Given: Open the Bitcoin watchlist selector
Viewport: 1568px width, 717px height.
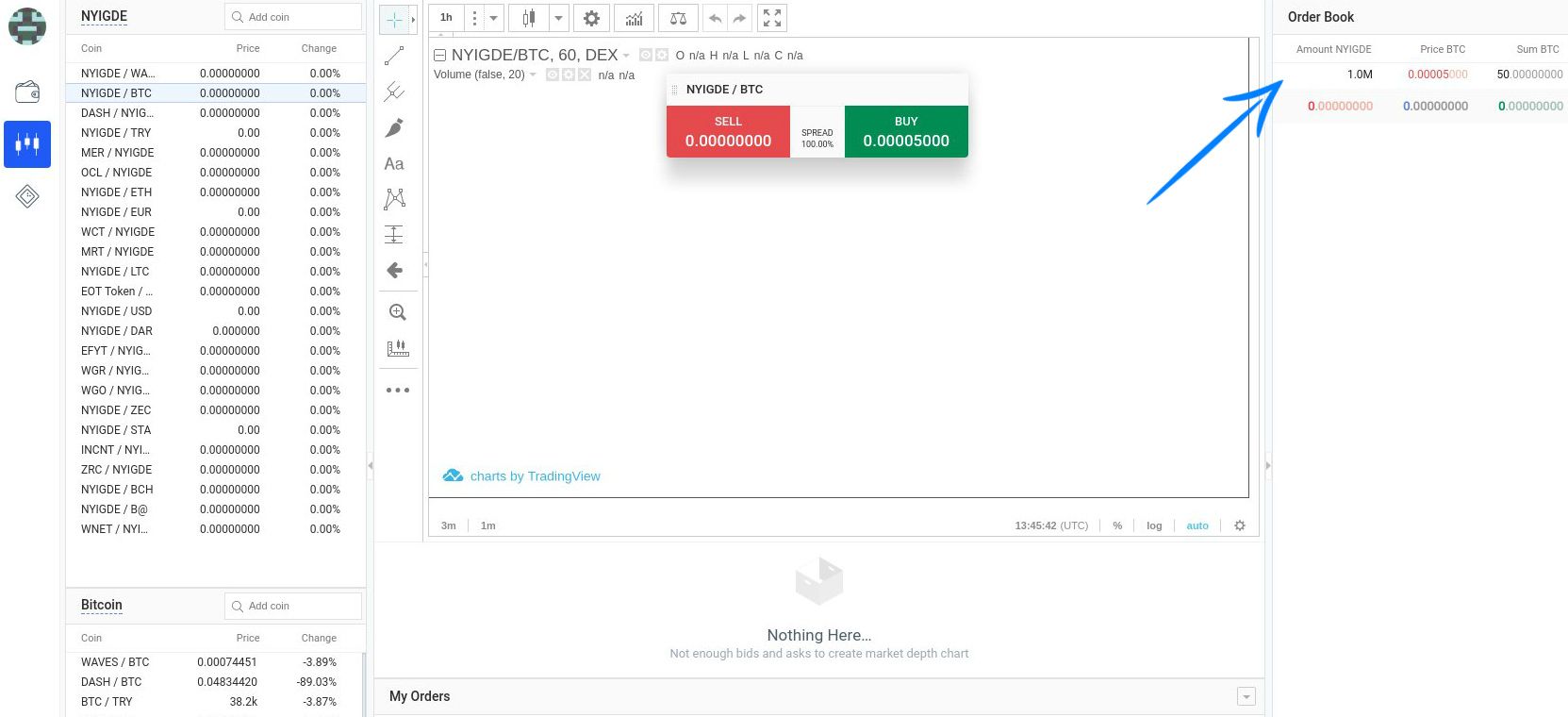Looking at the screenshot, I should pos(102,605).
